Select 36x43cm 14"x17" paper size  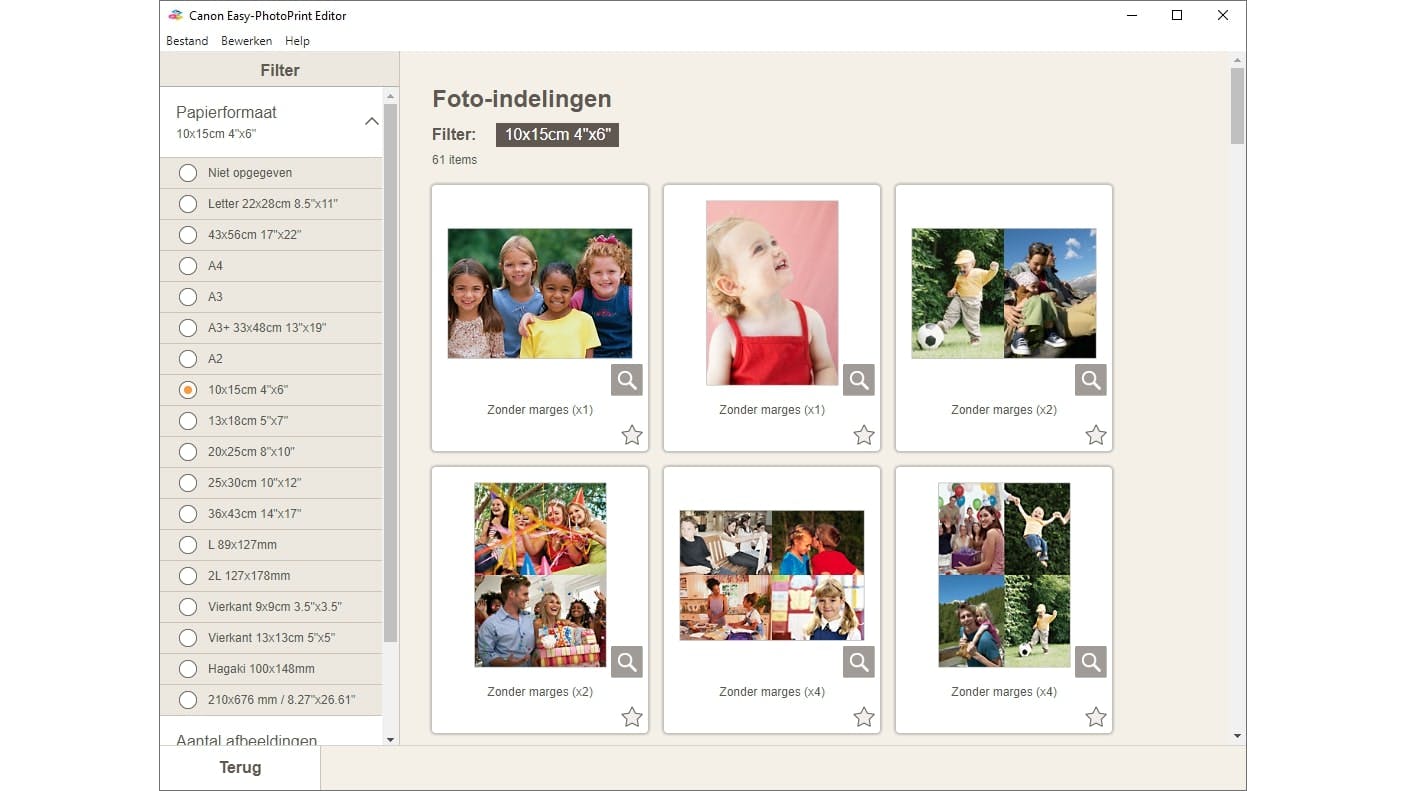(x=271, y=514)
